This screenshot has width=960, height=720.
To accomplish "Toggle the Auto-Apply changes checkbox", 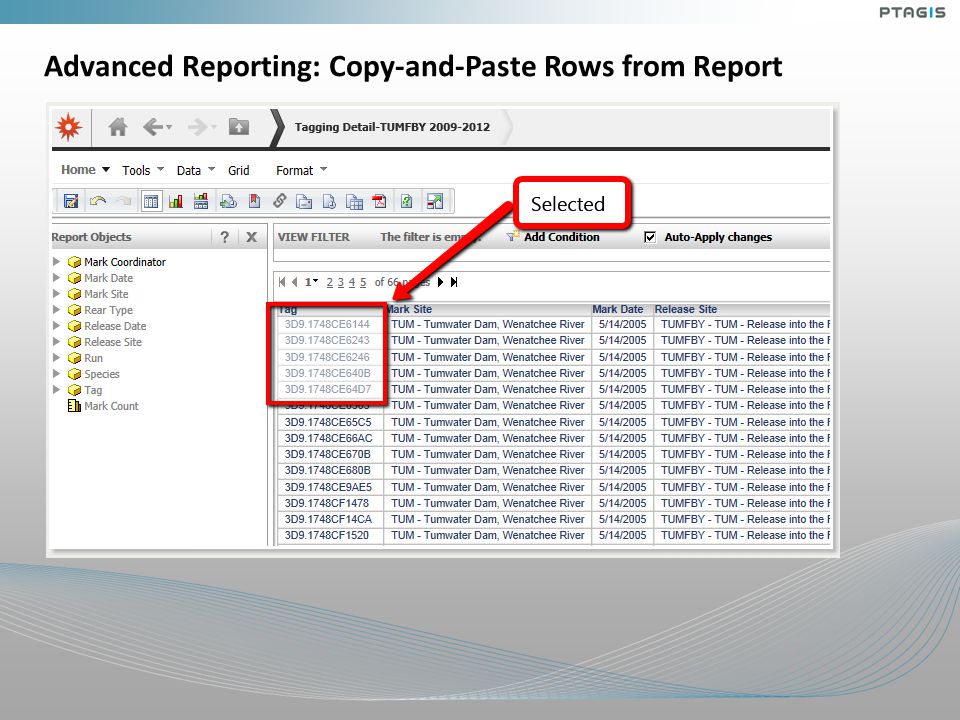I will point(650,237).
